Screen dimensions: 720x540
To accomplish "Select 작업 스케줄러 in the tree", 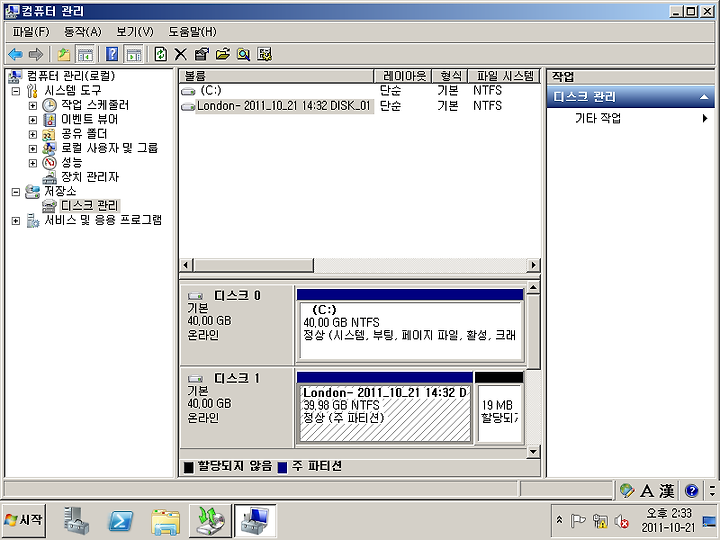I will click(95, 105).
